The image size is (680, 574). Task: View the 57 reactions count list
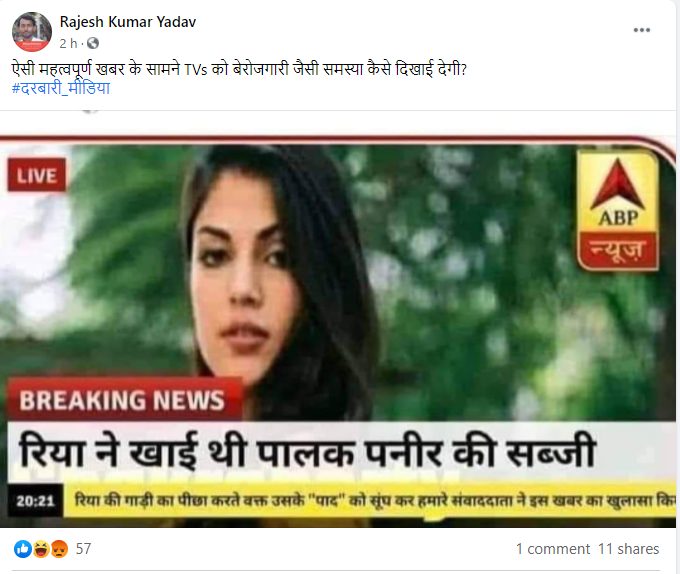[x=83, y=549]
